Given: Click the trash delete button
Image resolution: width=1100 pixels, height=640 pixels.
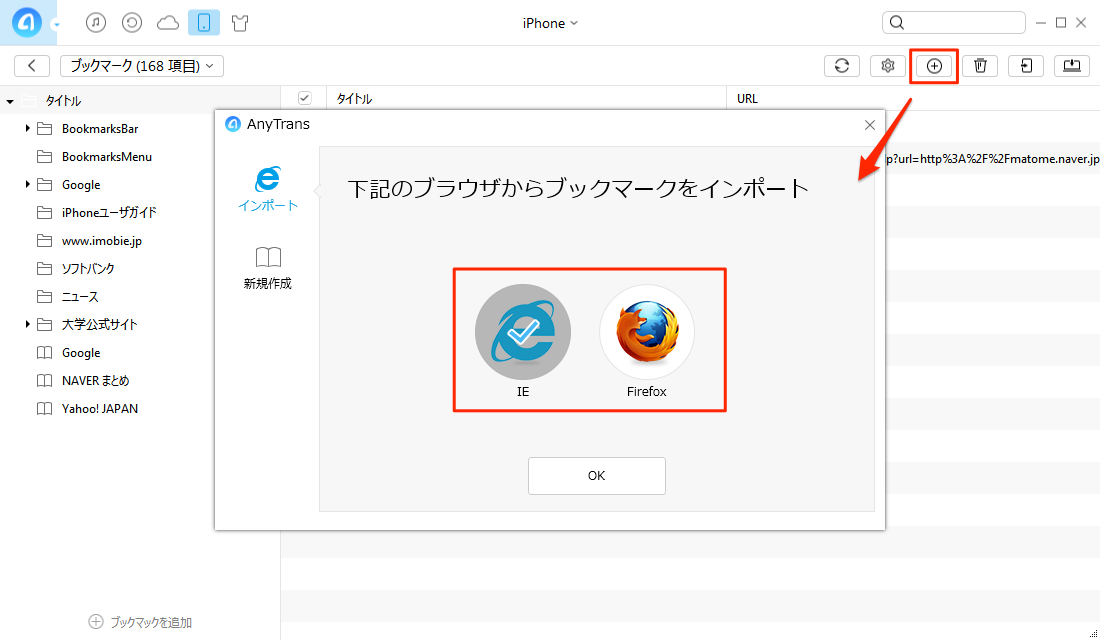Looking at the screenshot, I should click(980, 66).
